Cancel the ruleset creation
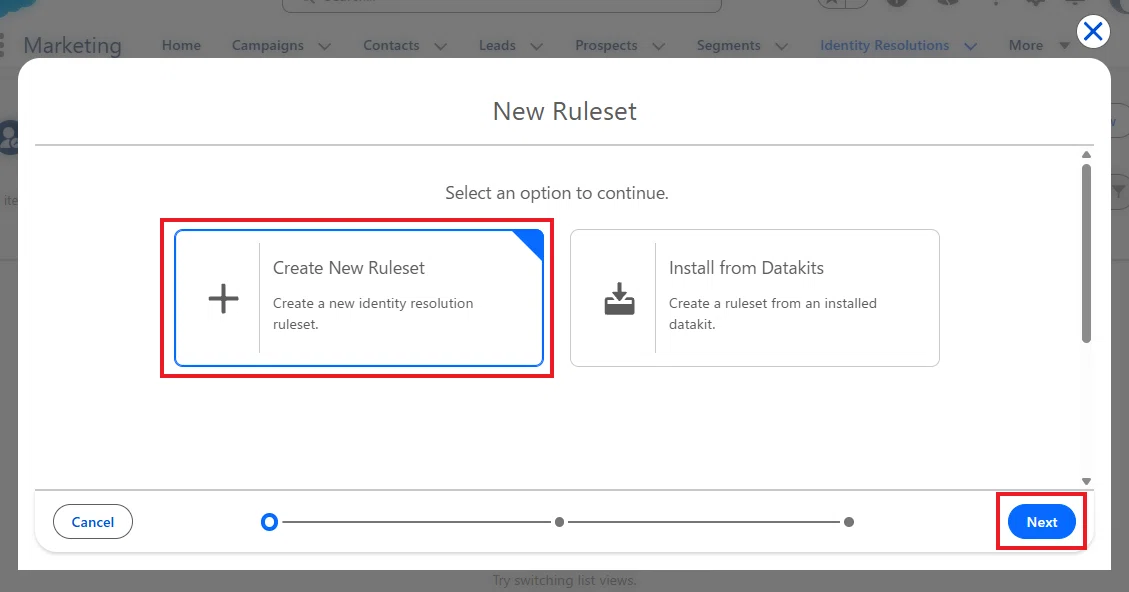Screen dimensions: 1129x592 click(x=93, y=522)
